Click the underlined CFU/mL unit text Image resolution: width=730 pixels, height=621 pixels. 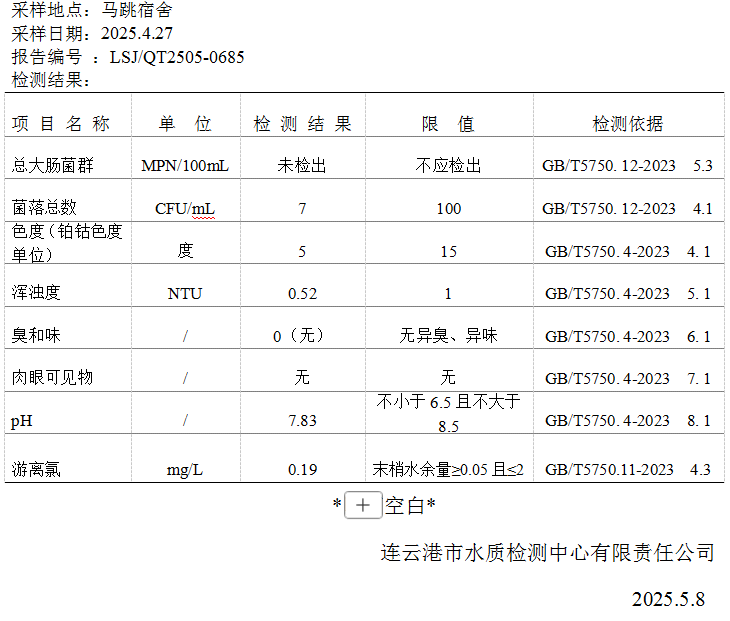(185, 209)
